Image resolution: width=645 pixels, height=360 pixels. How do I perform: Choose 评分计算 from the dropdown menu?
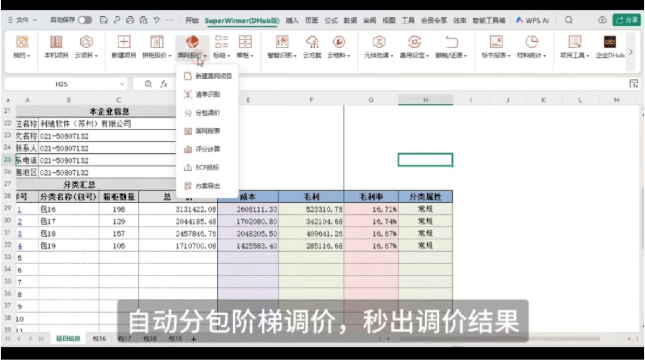click(x=208, y=149)
